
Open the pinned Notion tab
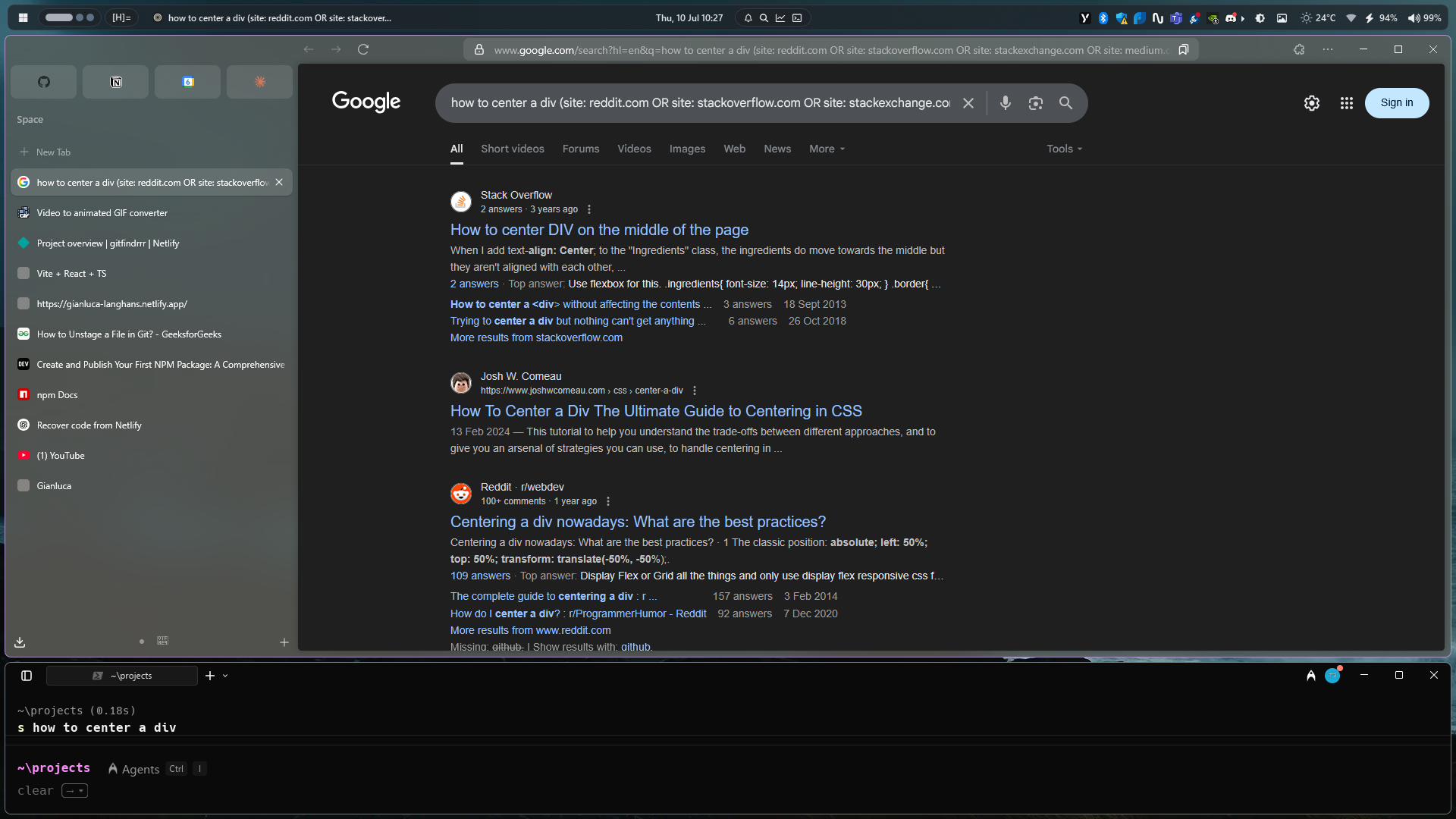pos(116,82)
